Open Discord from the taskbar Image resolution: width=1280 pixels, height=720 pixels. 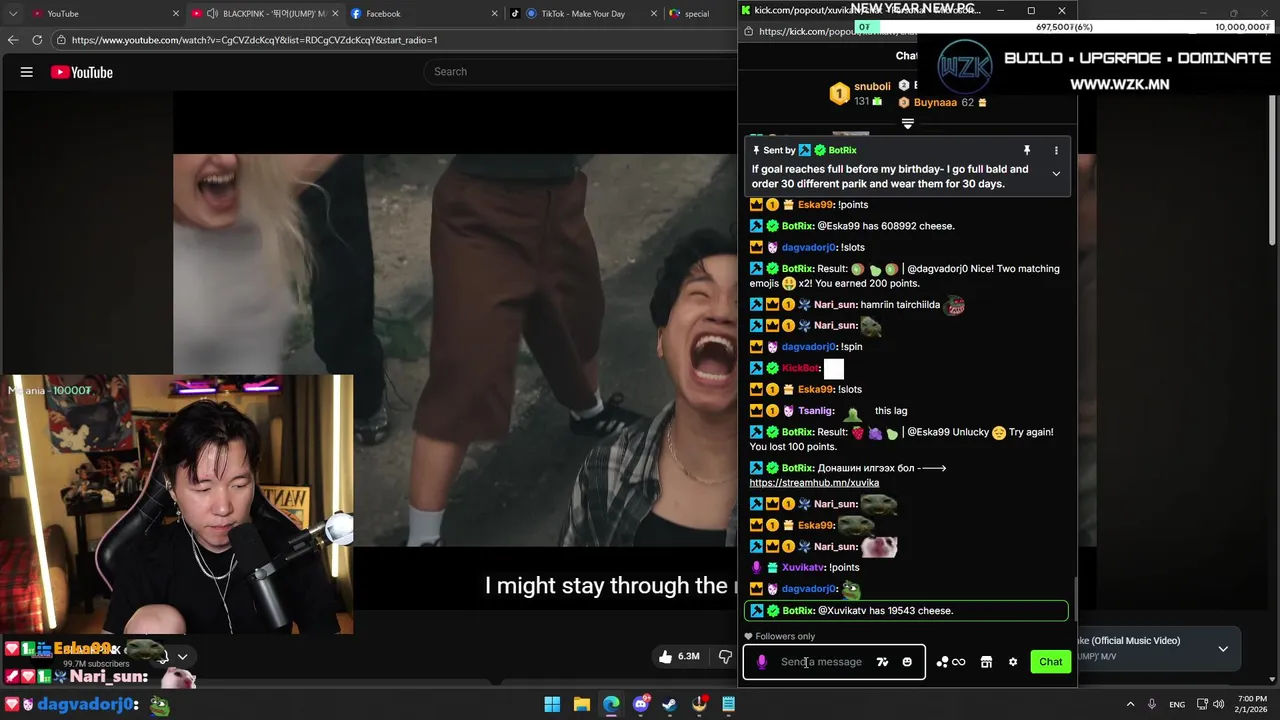(x=641, y=704)
